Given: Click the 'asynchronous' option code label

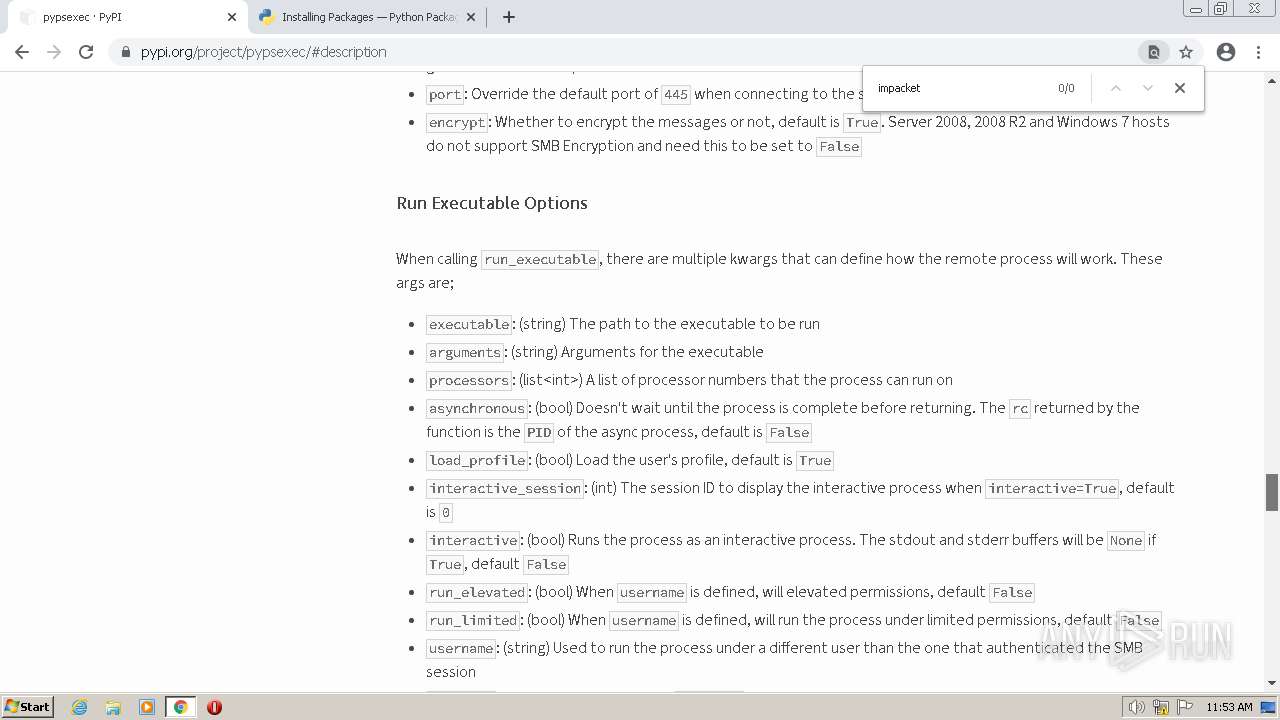Looking at the screenshot, I should point(477,408).
